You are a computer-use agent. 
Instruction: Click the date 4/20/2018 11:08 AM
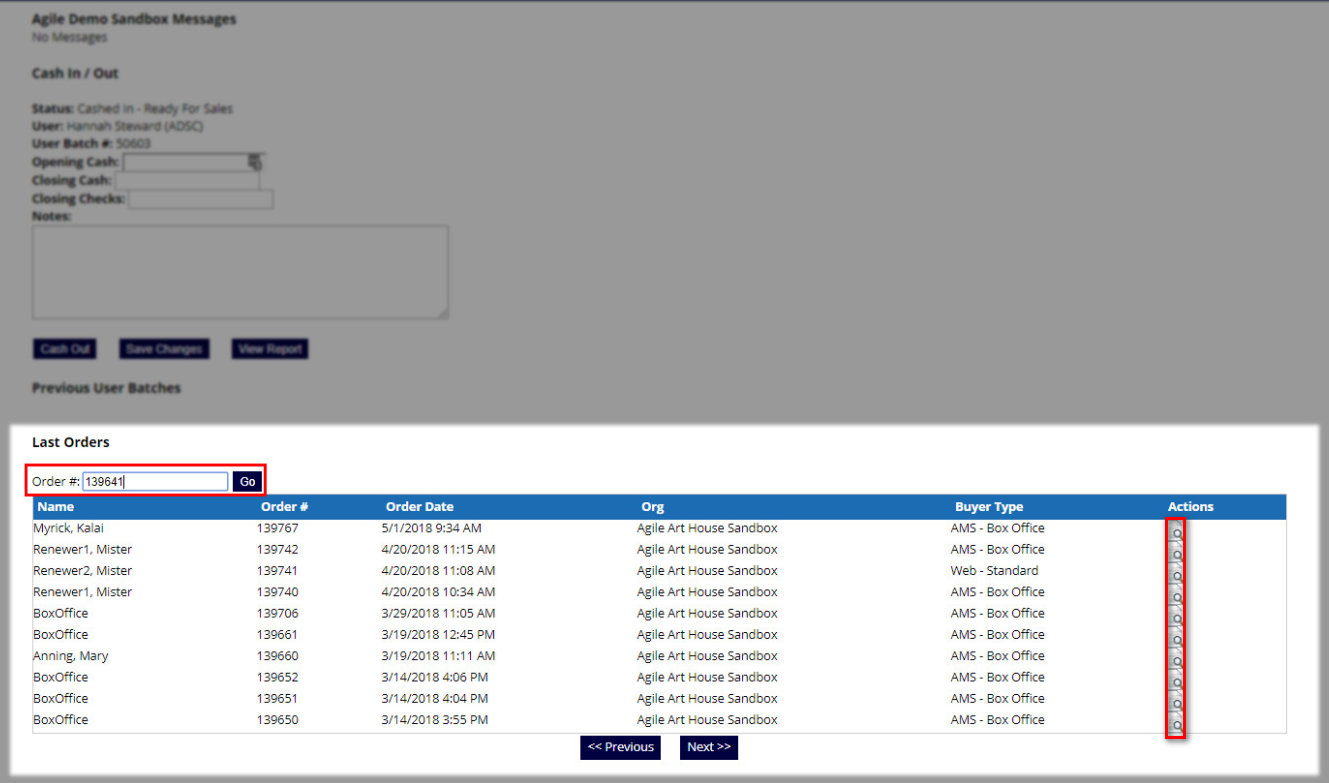[x=439, y=571]
